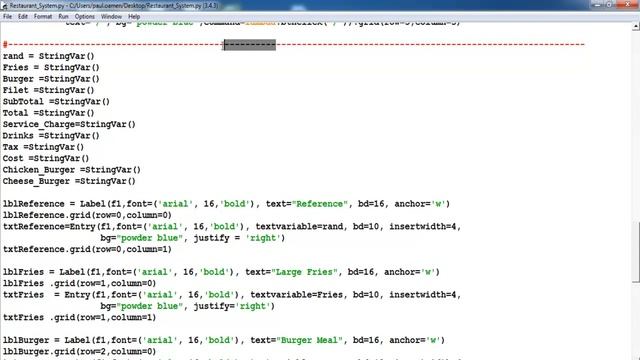
Task: Open the Help menu
Action: point(134,17)
